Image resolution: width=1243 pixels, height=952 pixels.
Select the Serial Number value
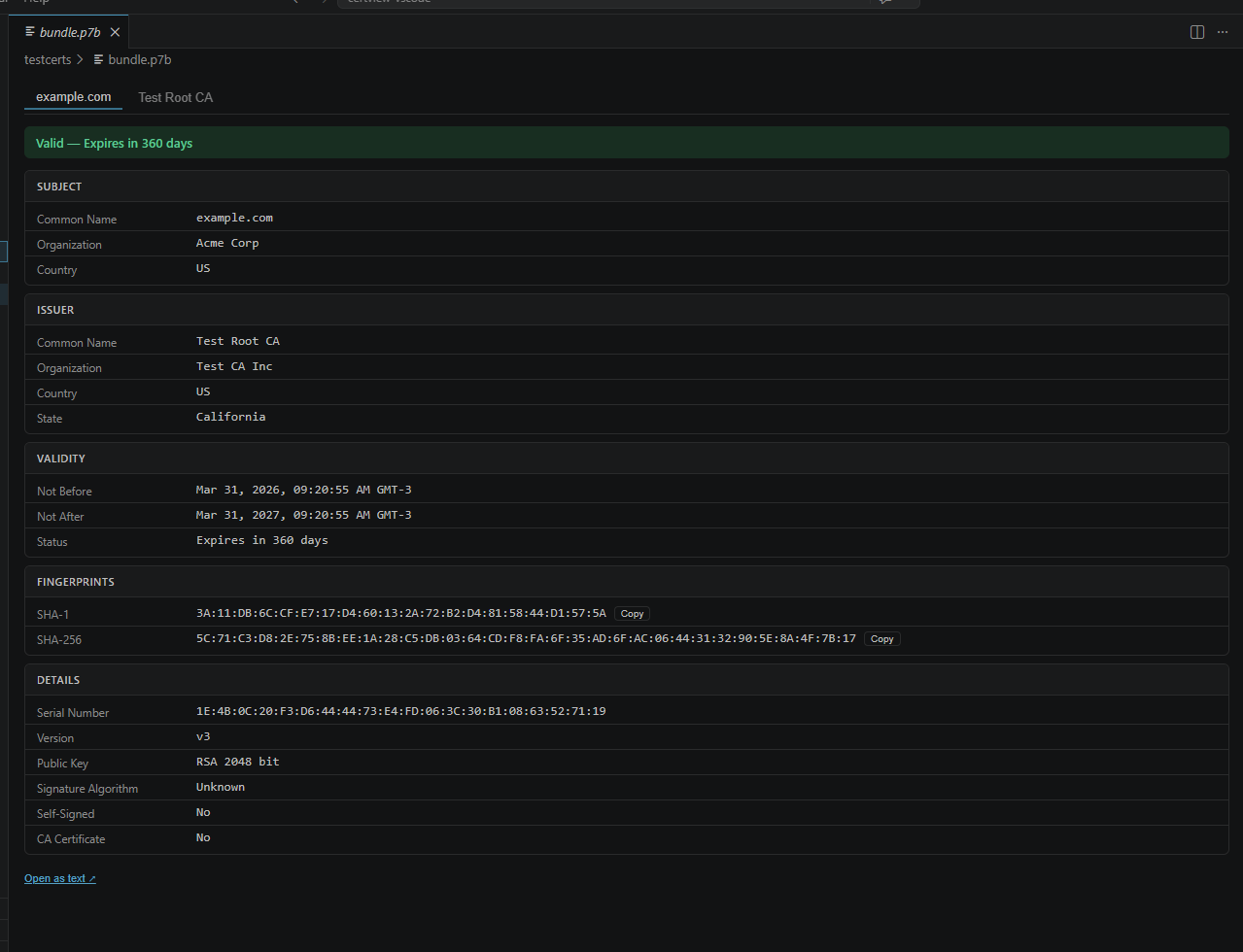[x=401, y=710]
